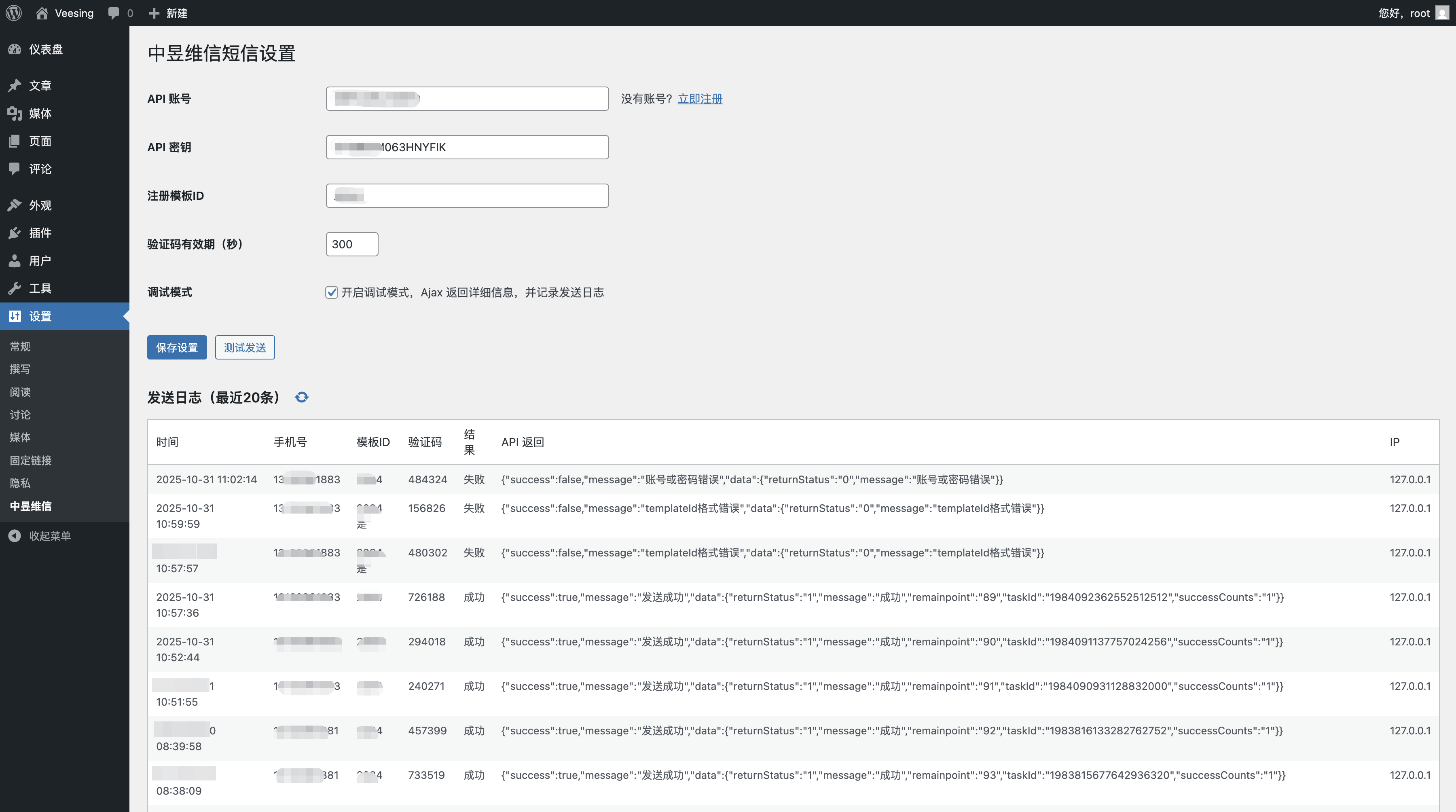Focus the 注册模板ID input field

click(468, 196)
